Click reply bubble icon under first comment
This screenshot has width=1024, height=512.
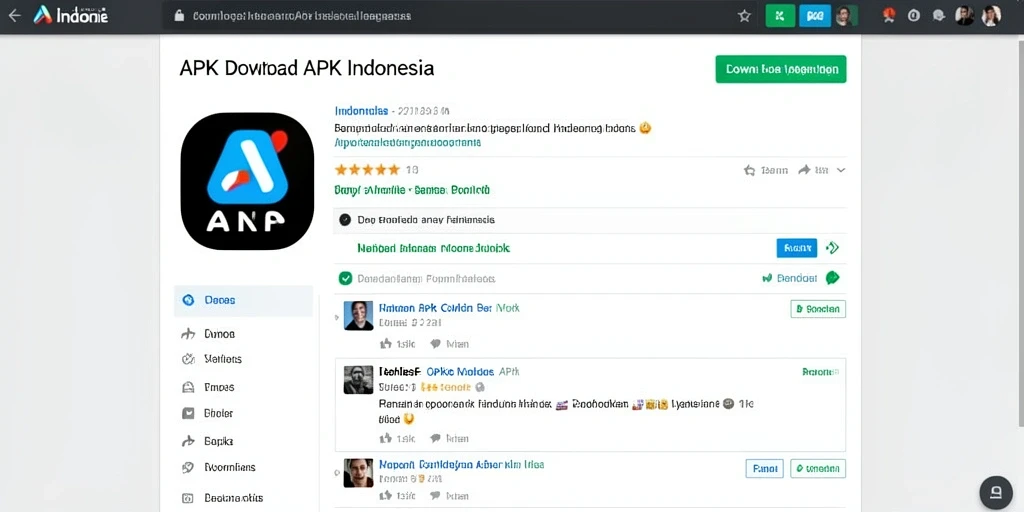(x=436, y=344)
